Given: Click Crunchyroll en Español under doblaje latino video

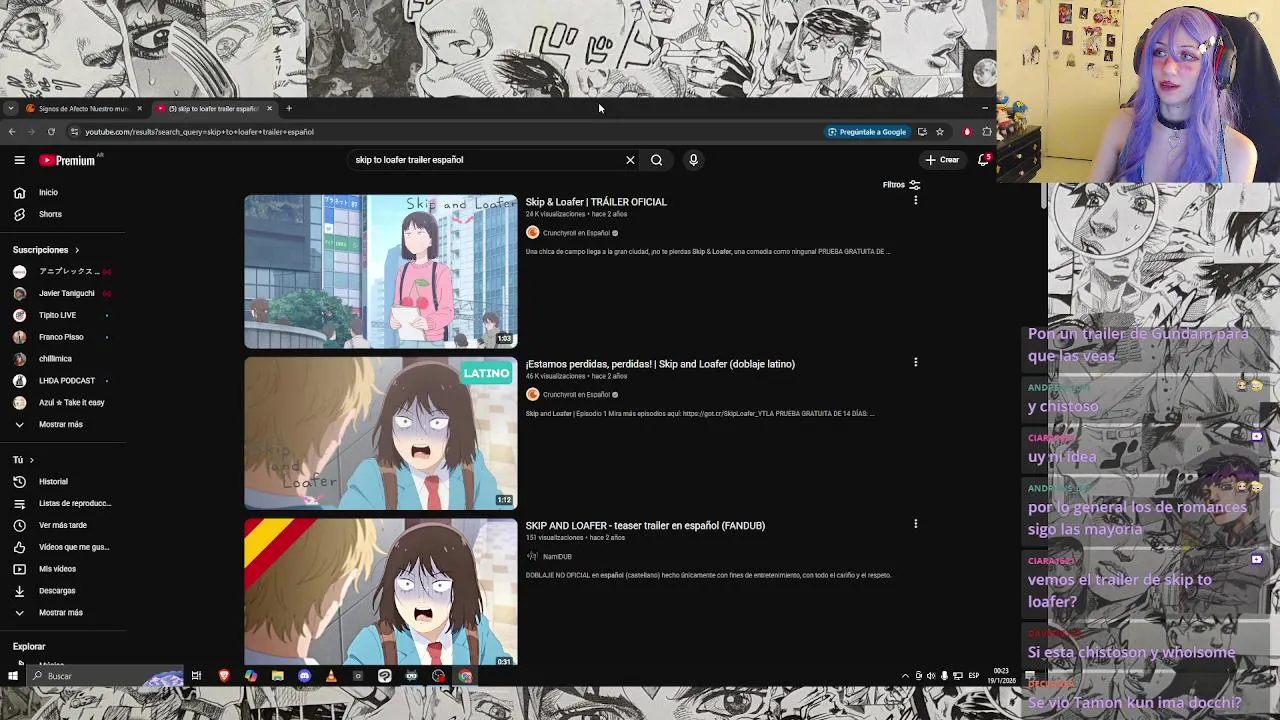Looking at the screenshot, I should pyautogui.click(x=576, y=395).
